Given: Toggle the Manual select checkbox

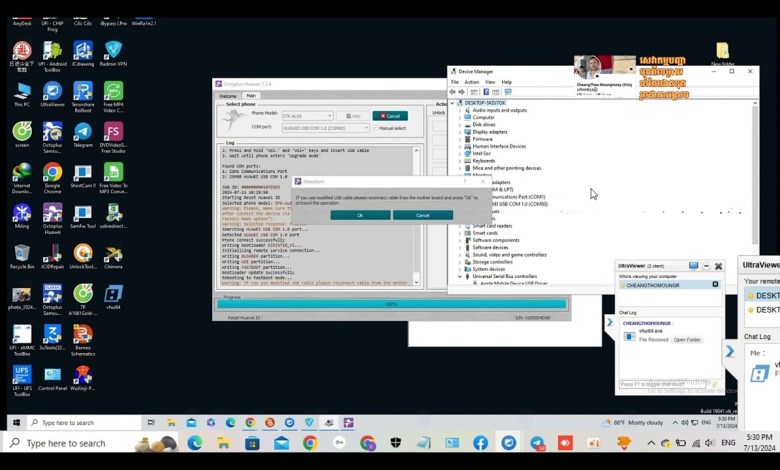Looking at the screenshot, I should (x=377, y=128).
